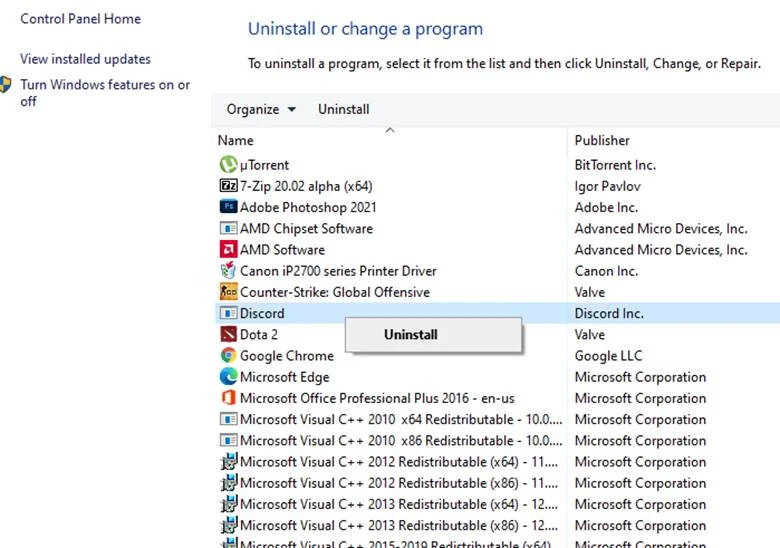The image size is (780, 548).
Task: Choose Uninstall from the context menu
Action: click(411, 335)
